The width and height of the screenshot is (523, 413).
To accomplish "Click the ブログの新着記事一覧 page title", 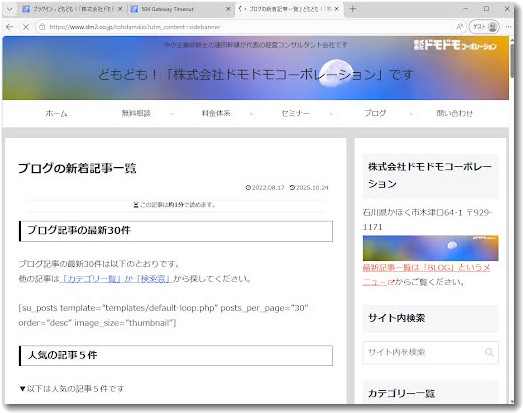I will click(77, 168).
